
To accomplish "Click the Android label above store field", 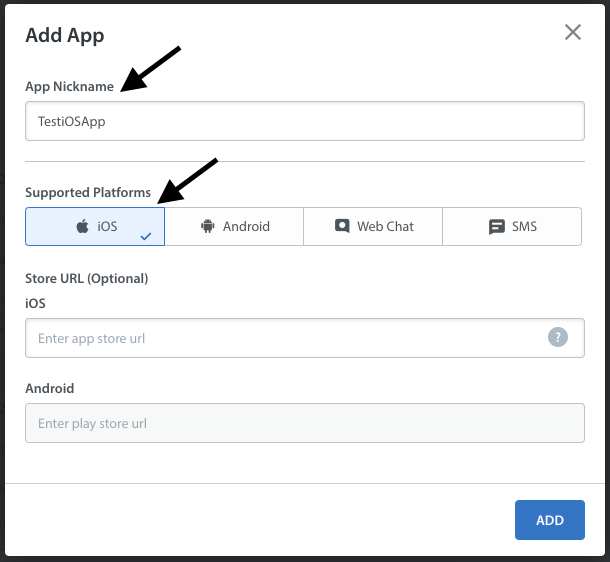I will tap(49, 388).
